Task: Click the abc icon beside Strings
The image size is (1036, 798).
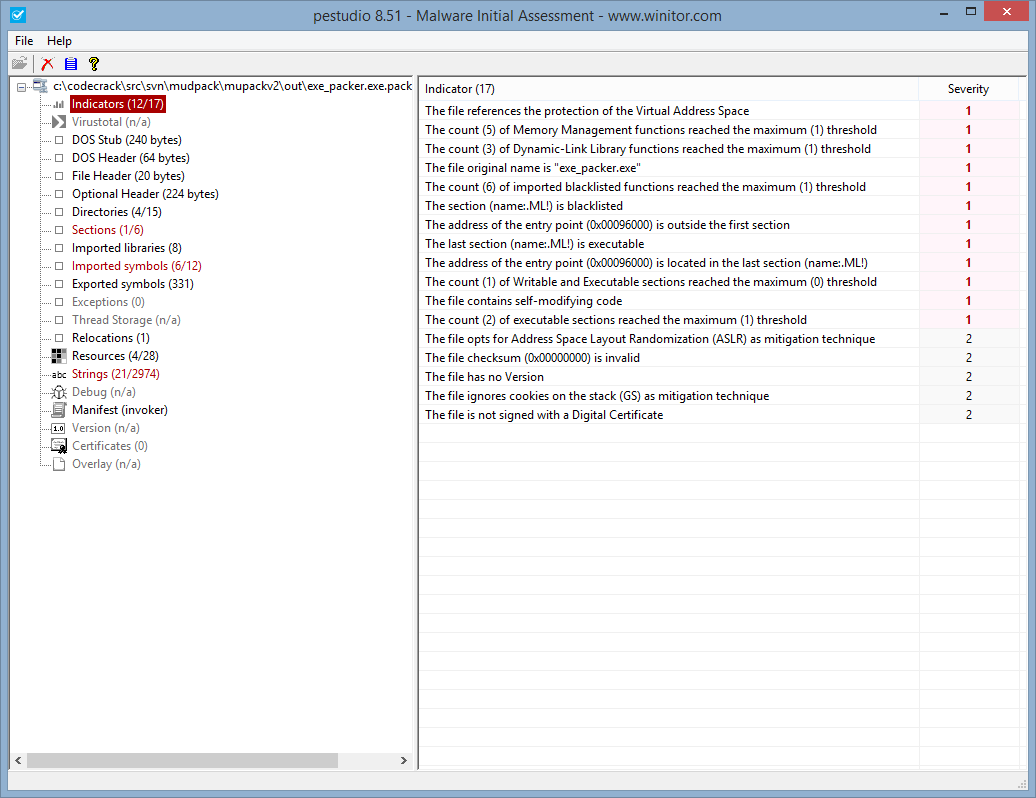Action: pos(59,375)
